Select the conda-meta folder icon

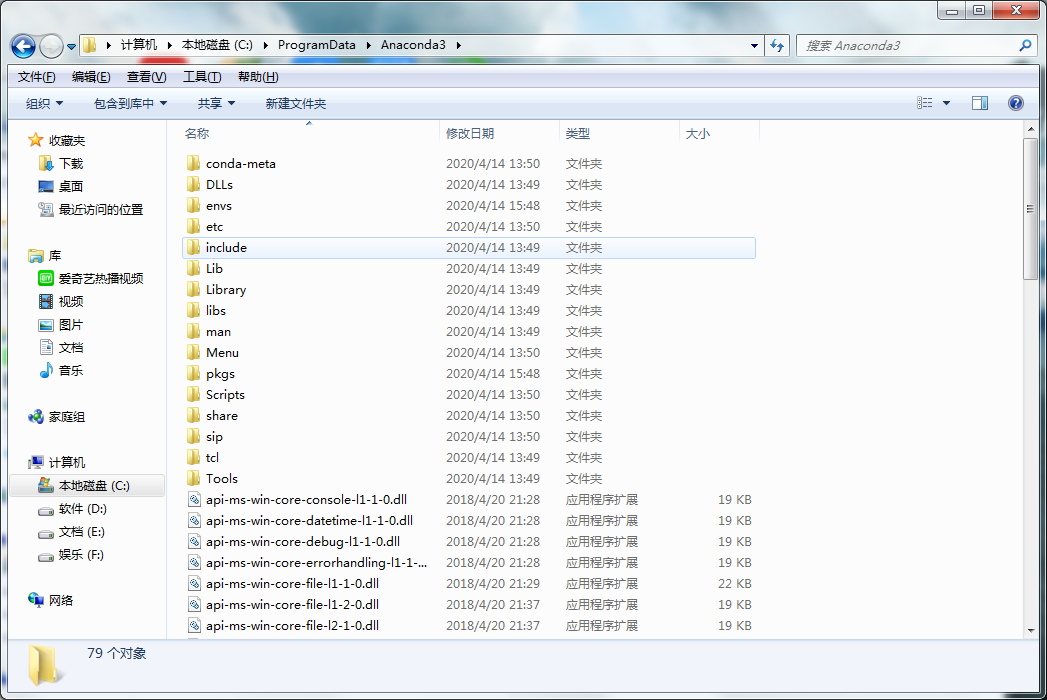(x=194, y=164)
